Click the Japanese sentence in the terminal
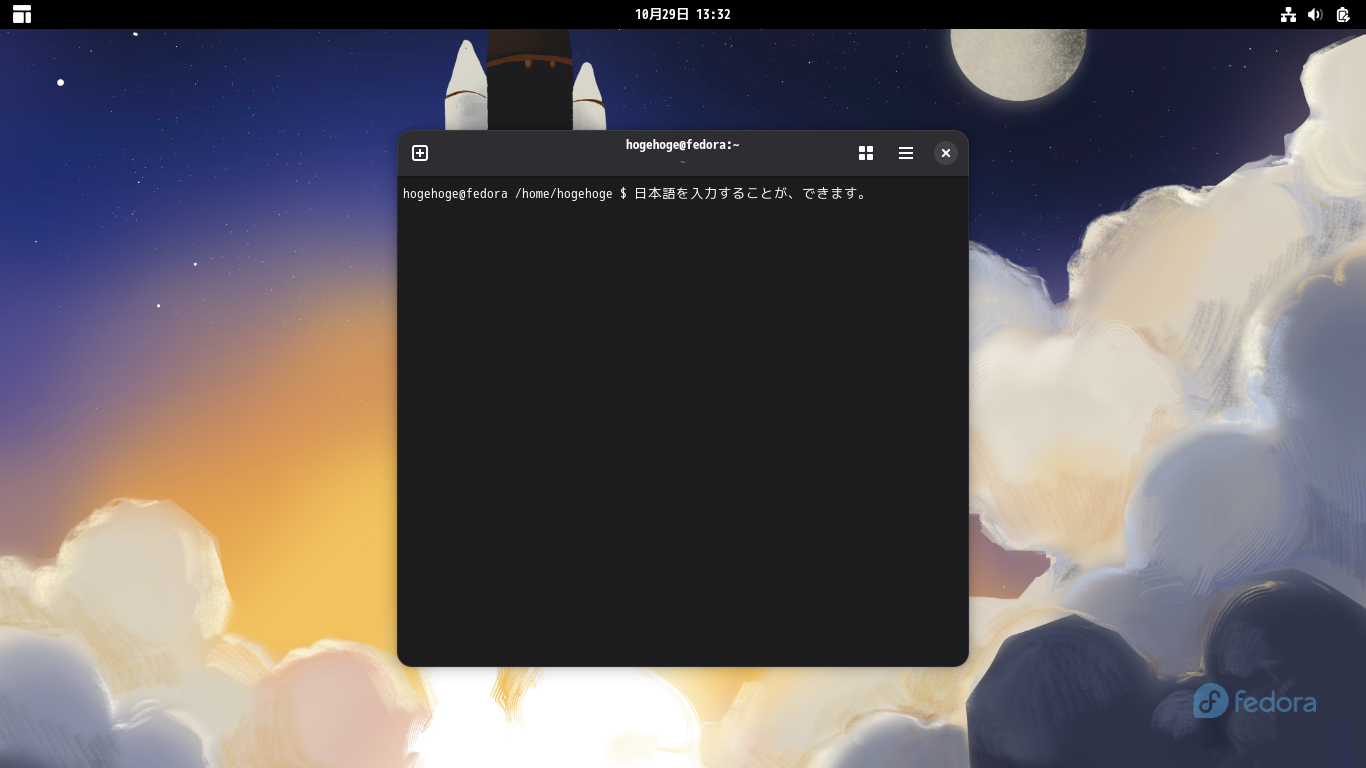Viewport: 1366px width, 768px height. point(750,194)
